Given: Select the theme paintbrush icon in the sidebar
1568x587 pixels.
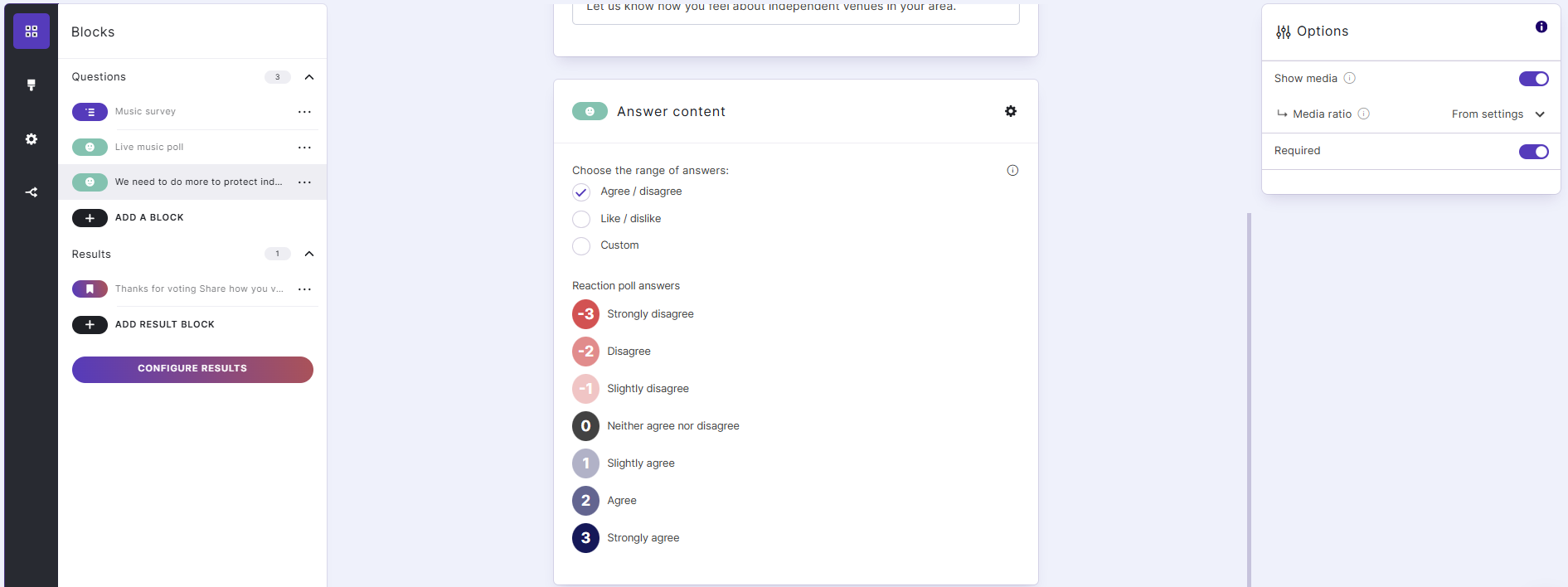Looking at the screenshot, I should coord(31,85).
